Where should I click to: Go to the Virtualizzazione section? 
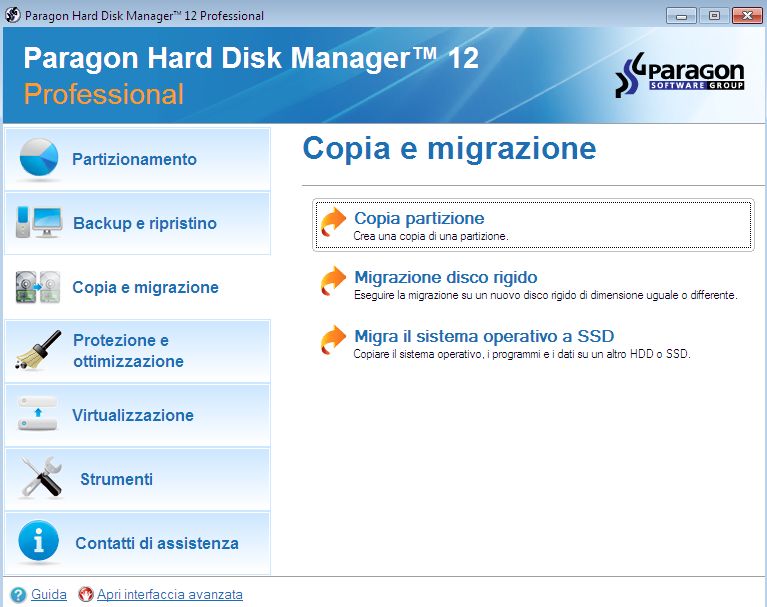click(137, 415)
